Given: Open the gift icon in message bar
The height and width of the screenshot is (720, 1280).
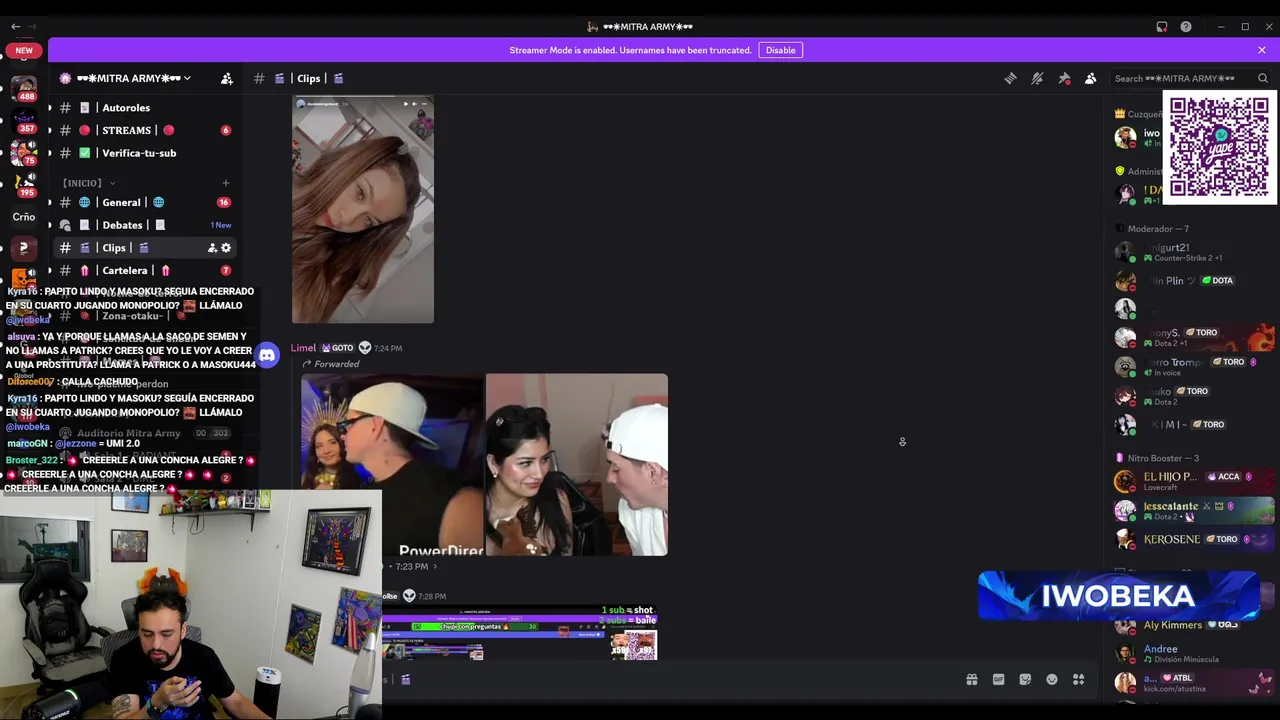Looking at the screenshot, I should [x=972, y=680].
